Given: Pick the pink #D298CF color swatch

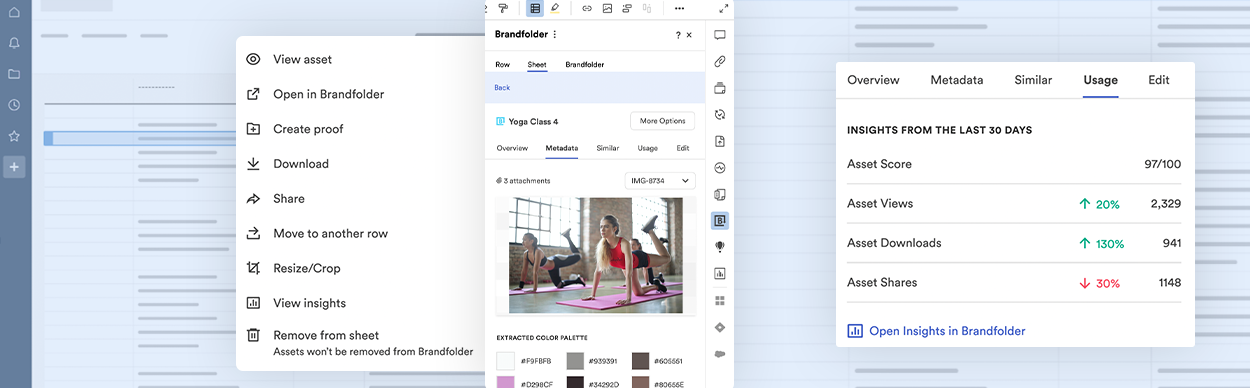Looking at the screenshot, I should (x=506, y=382).
